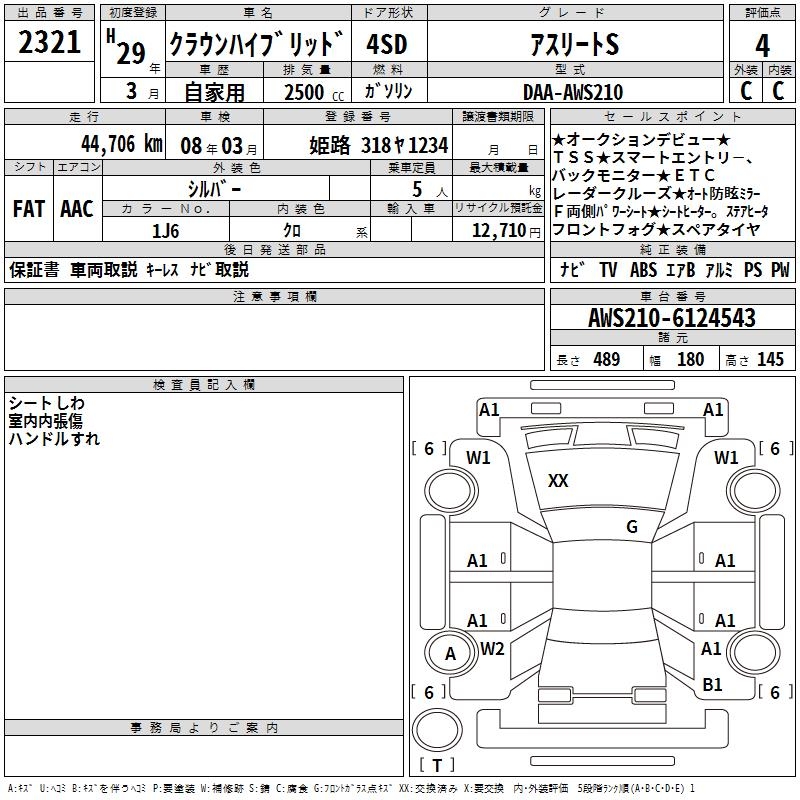Select sales point line オークションデビュー
The image size is (800, 800).
coord(641,140)
